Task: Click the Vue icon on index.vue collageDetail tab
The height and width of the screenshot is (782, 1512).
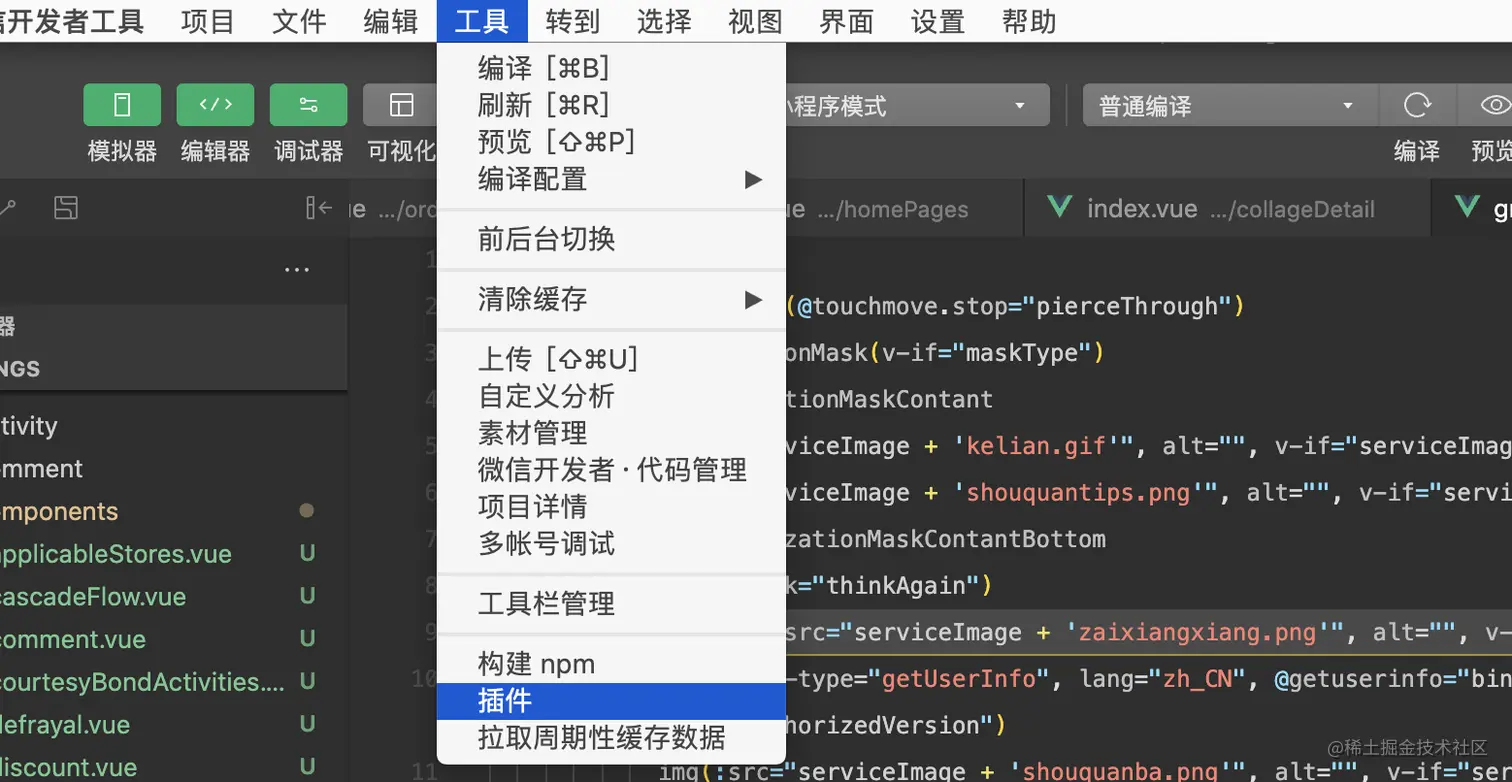Action: (x=1059, y=208)
